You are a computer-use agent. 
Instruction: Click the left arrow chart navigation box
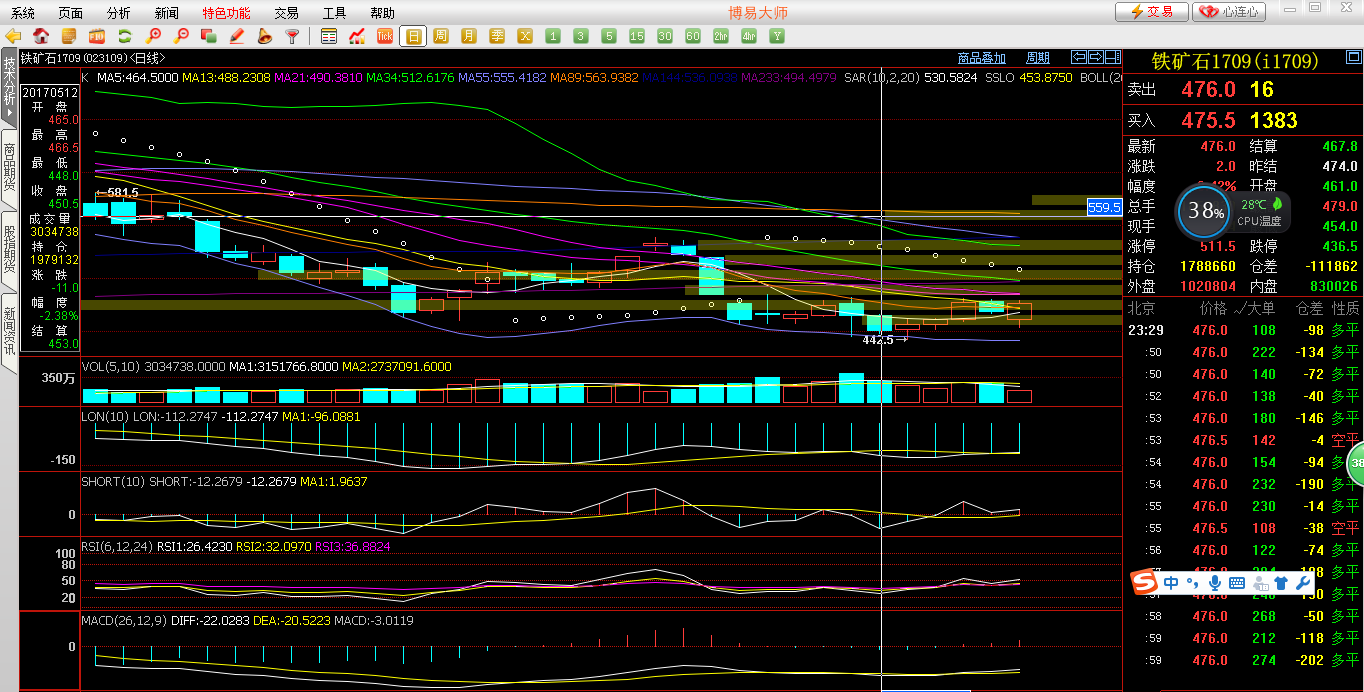pos(1079,57)
